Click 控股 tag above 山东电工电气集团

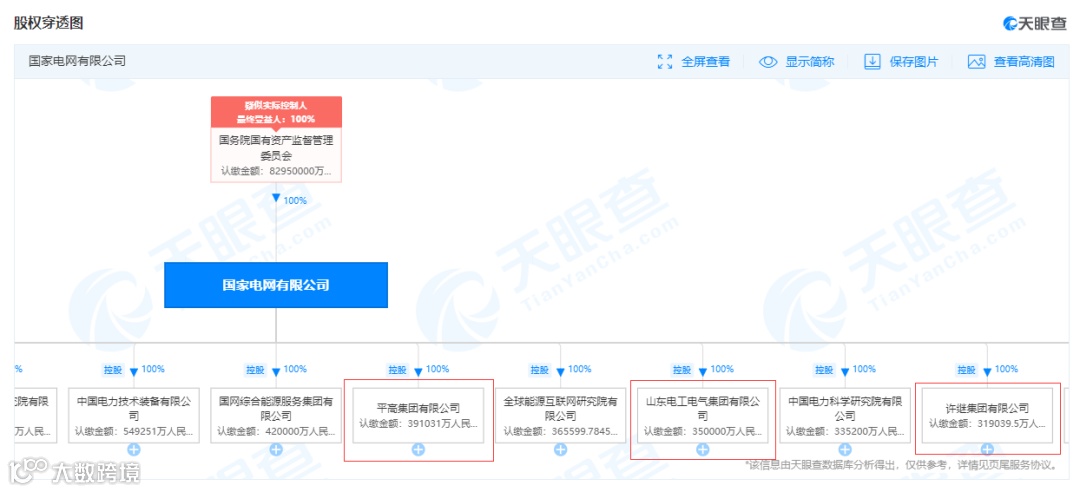tap(682, 370)
